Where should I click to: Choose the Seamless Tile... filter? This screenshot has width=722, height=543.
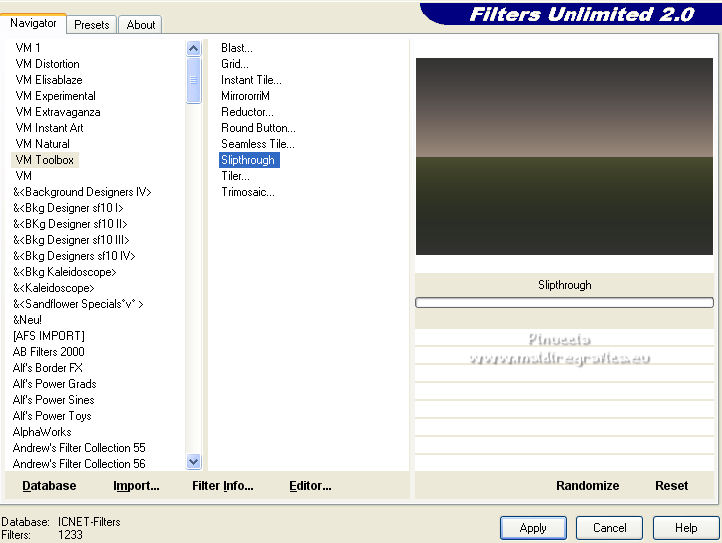[x=258, y=144]
